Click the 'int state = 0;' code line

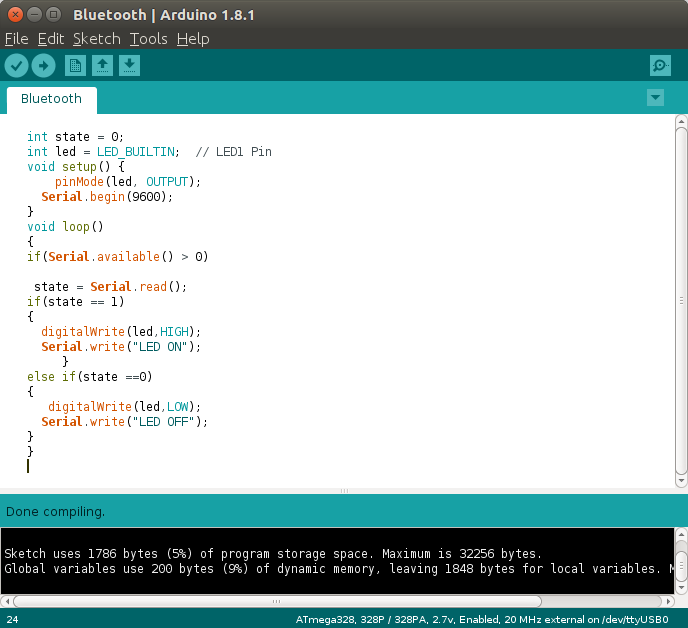[75, 137]
